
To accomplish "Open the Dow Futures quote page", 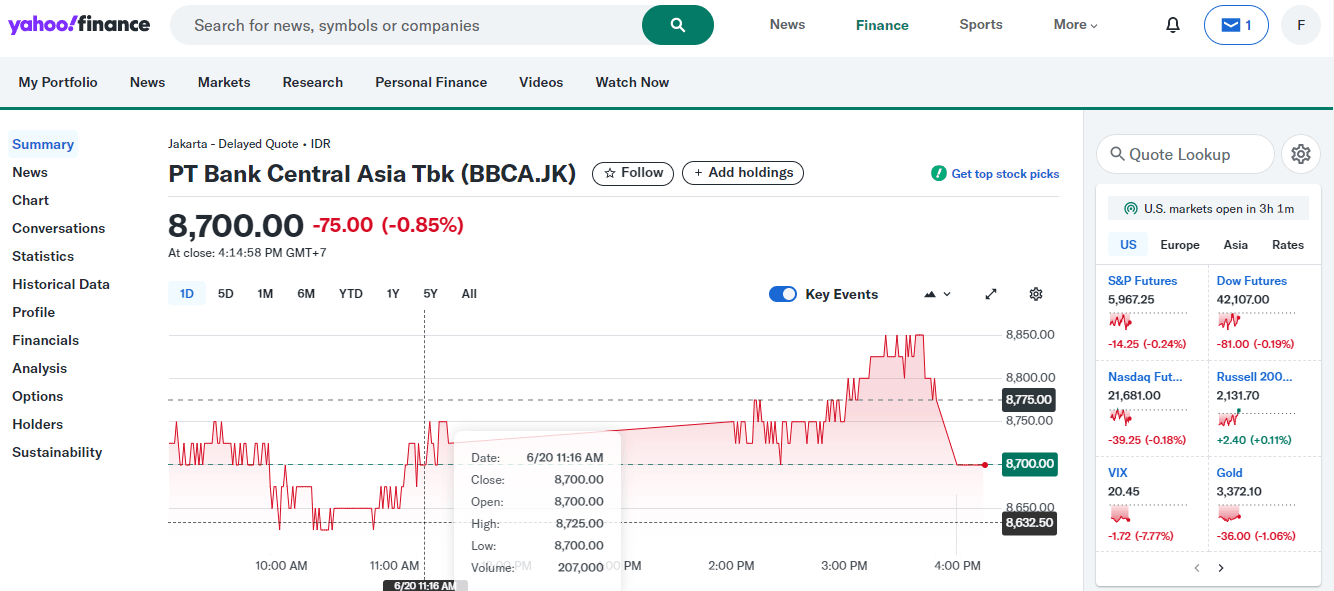I will 1251,280.
